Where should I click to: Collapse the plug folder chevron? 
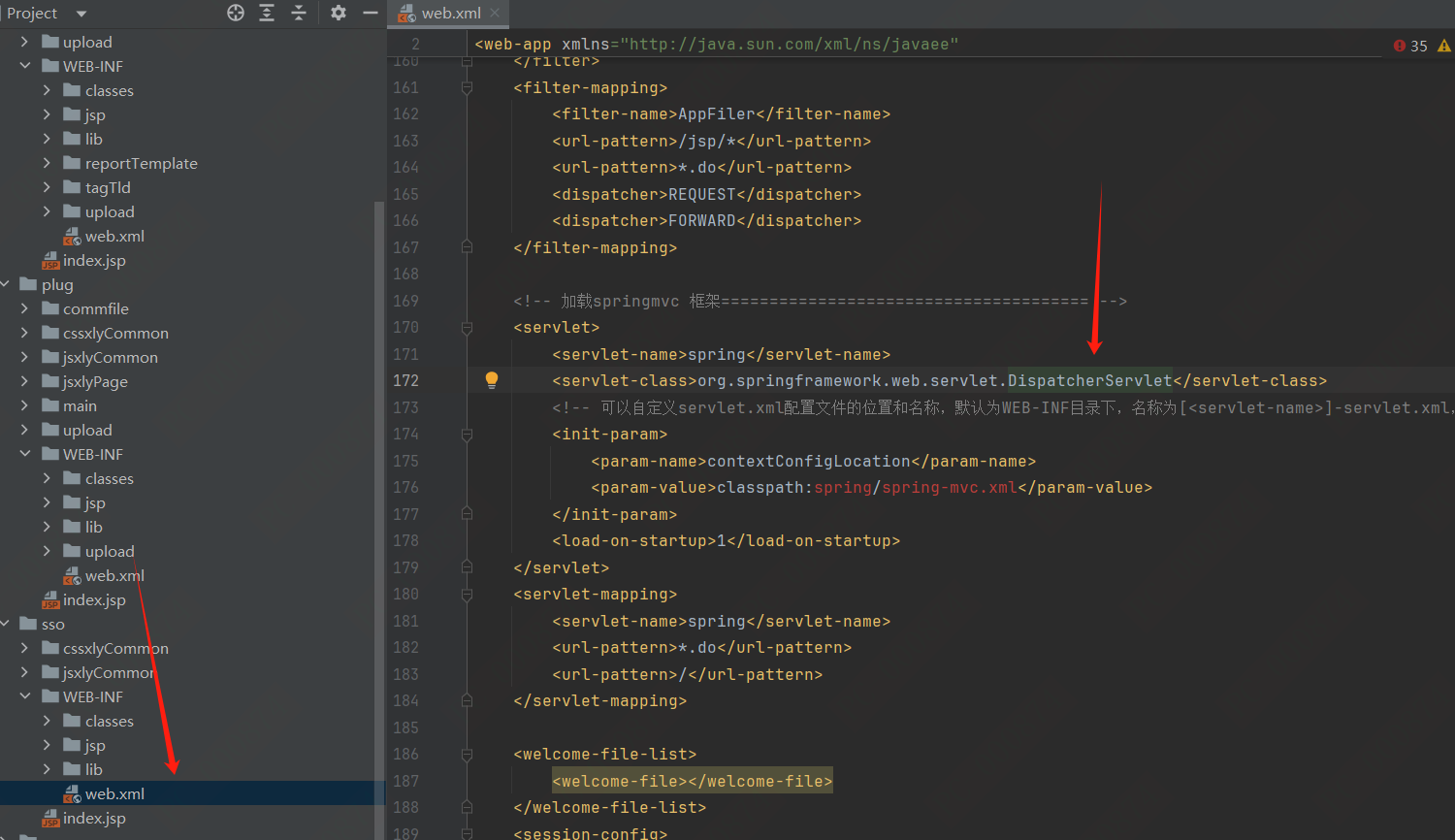pos(6,284)
